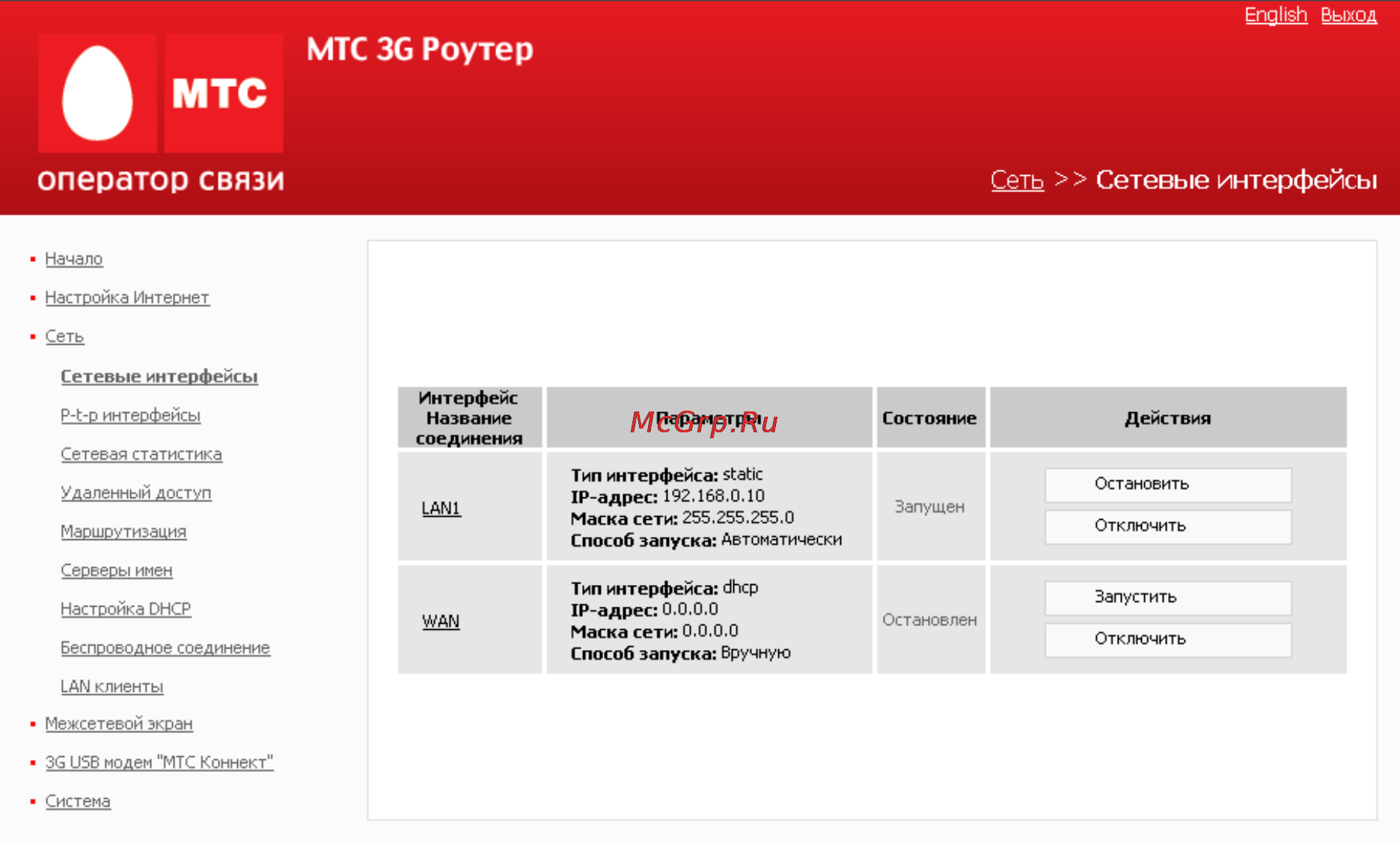
Task: Click Способ запуска: Автоматически text
Action: (706, 539)
